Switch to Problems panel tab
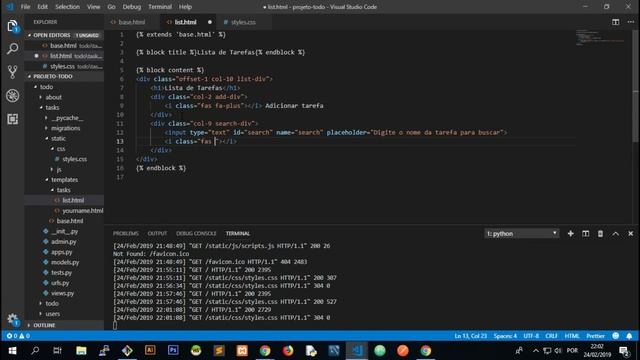The image size is (640, 360). click(126, 233)
